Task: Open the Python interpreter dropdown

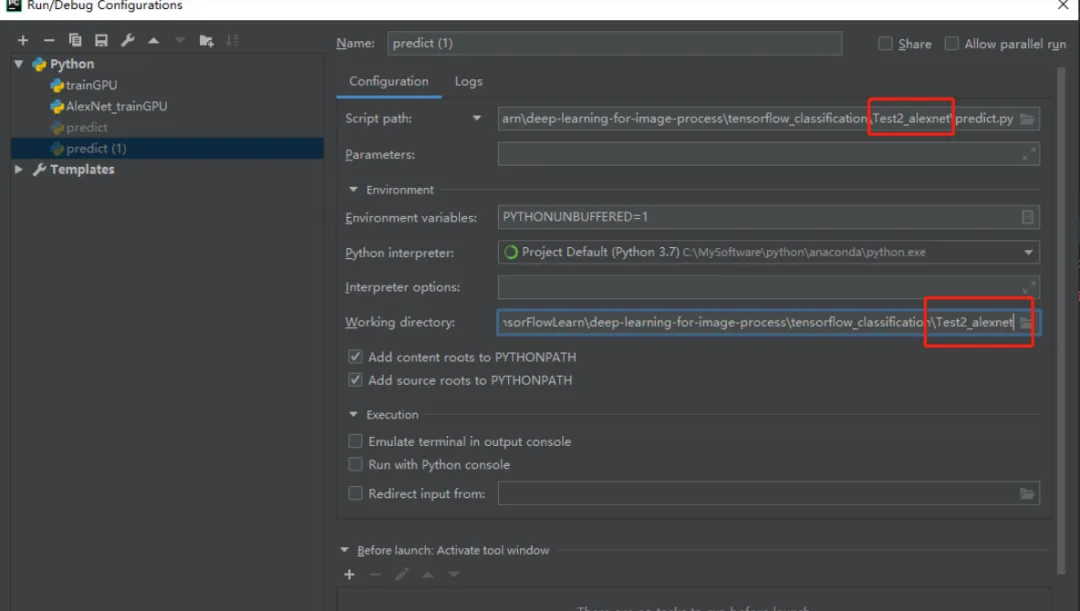Action: pos(1028,253)
